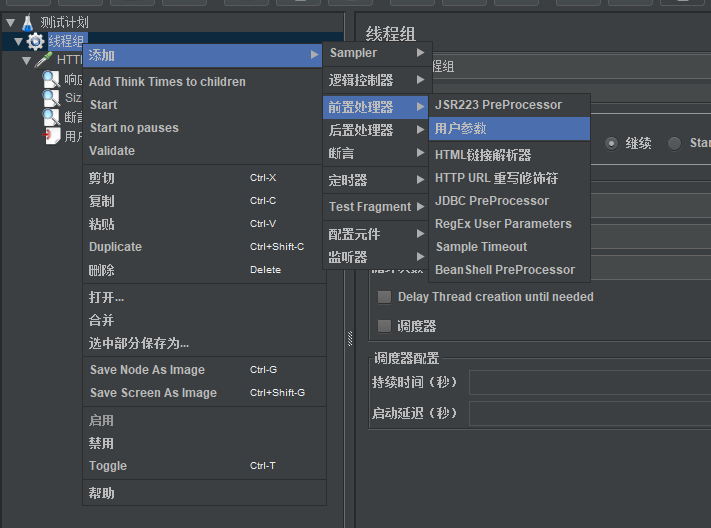Select the radio button beside Star...

coord(674,143)
